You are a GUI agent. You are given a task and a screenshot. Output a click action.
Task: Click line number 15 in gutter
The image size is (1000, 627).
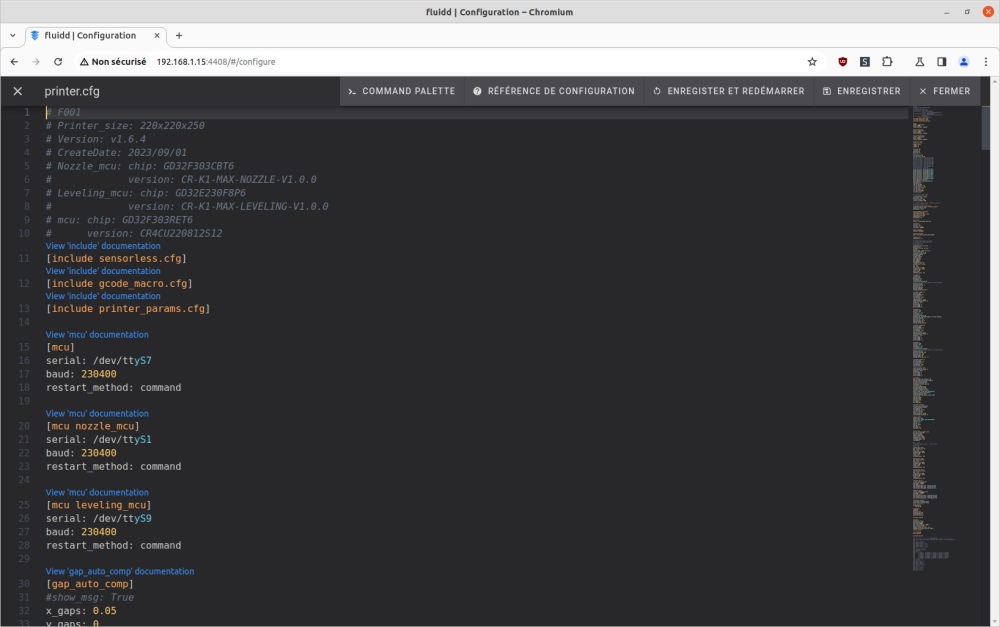[24, 347]
